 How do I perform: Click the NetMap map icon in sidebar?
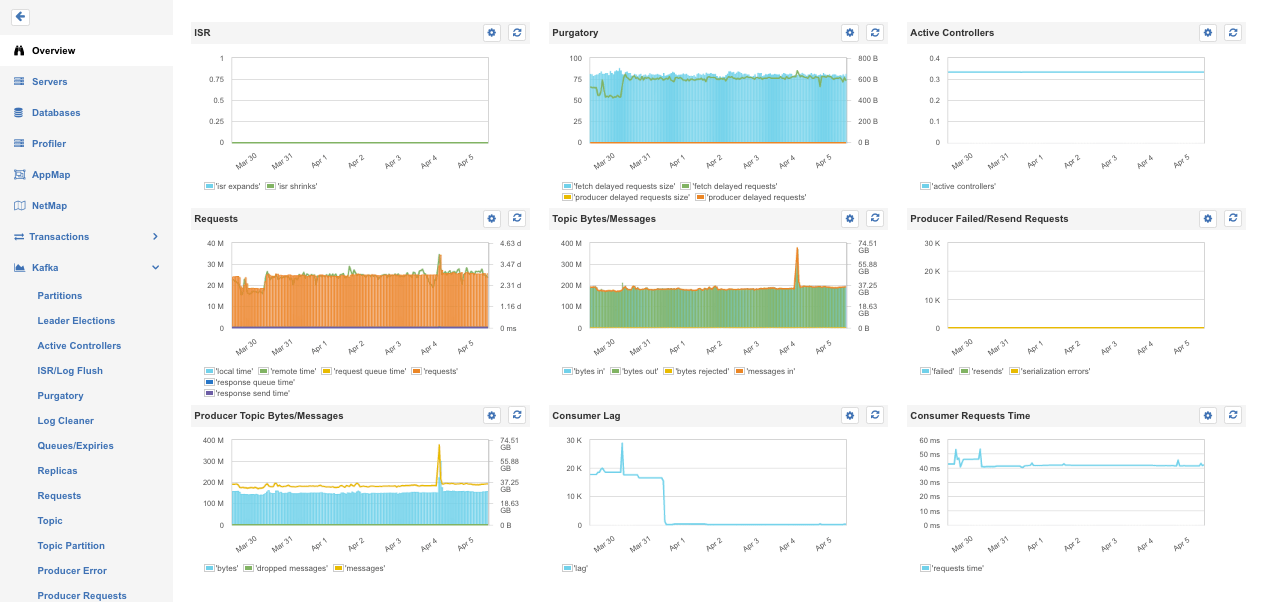[19, 206]
